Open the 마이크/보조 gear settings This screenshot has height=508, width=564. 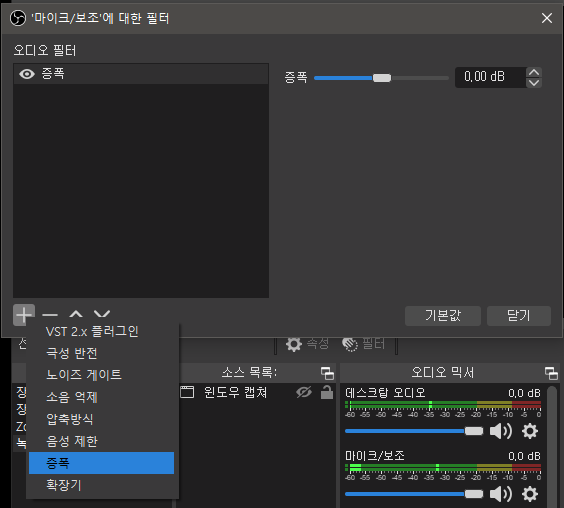pyautogui.click(x=530, y=494)
